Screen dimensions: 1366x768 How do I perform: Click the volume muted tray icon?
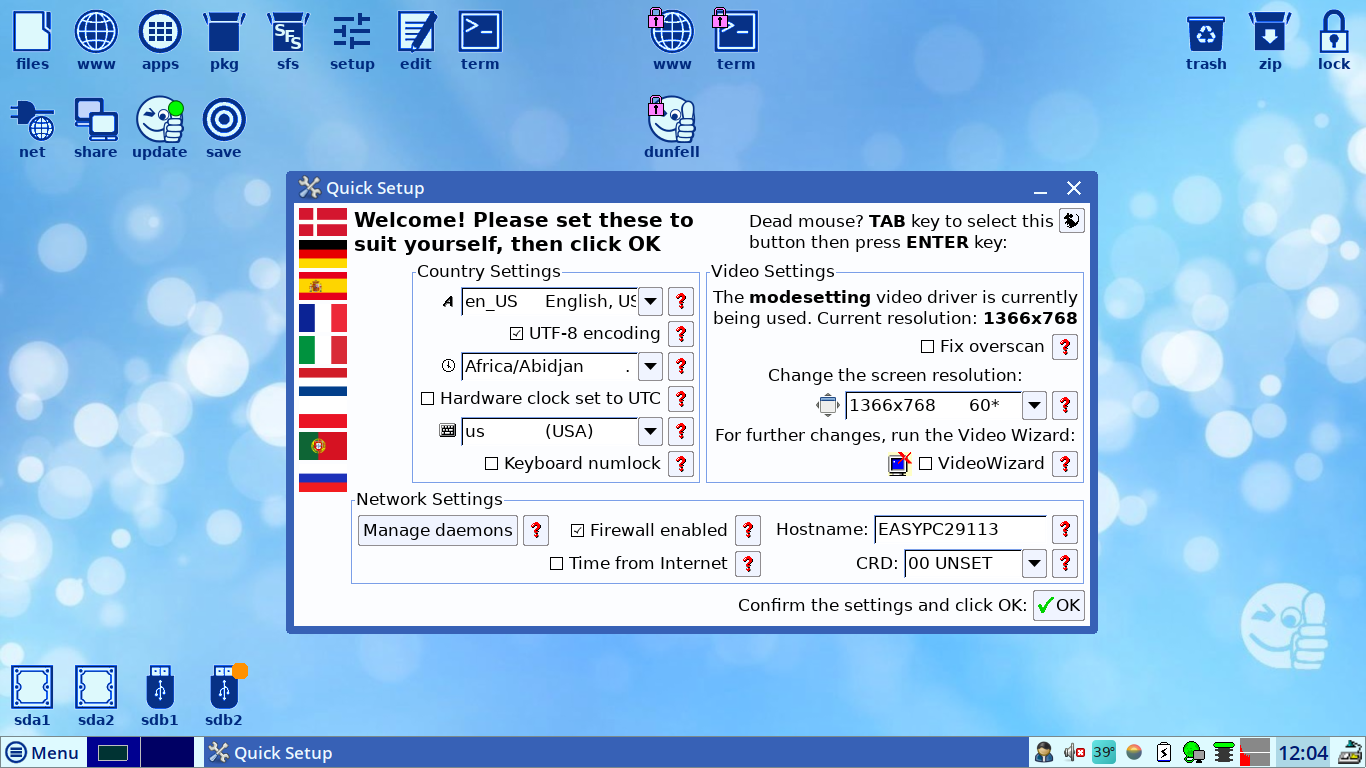[x=1074, y=752]
